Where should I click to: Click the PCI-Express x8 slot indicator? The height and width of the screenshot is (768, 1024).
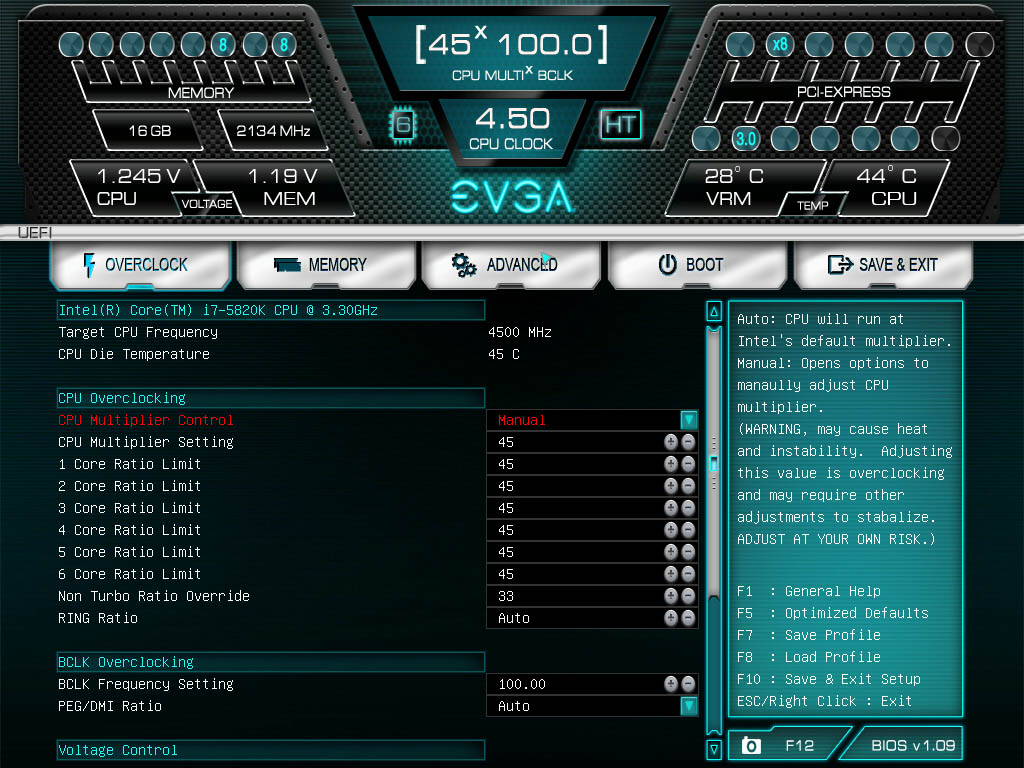[x=780, y=44]
